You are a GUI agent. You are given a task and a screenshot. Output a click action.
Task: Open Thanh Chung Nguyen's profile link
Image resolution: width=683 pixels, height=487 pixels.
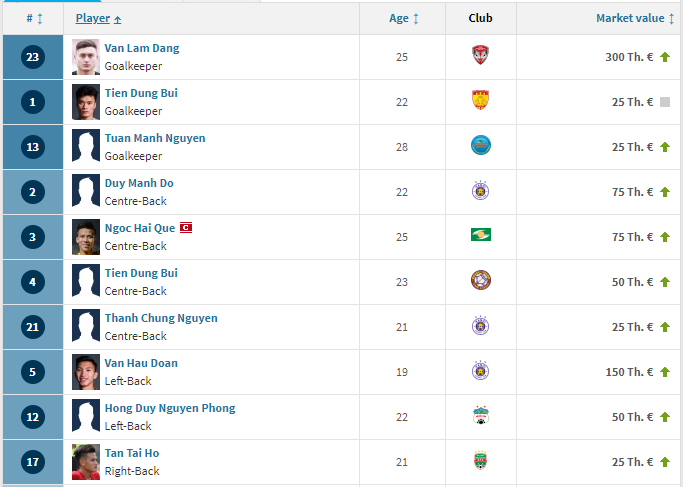pos(161,318)
